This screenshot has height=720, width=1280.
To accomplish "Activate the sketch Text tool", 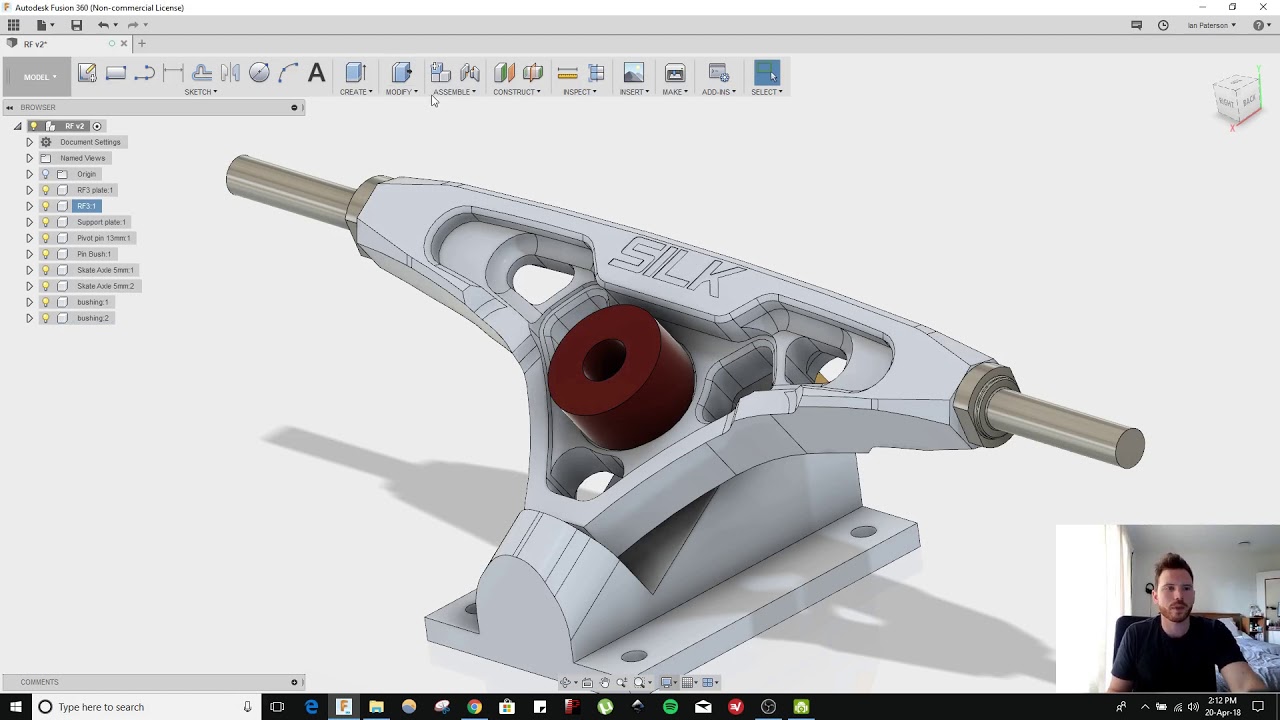I will point(316,73).
